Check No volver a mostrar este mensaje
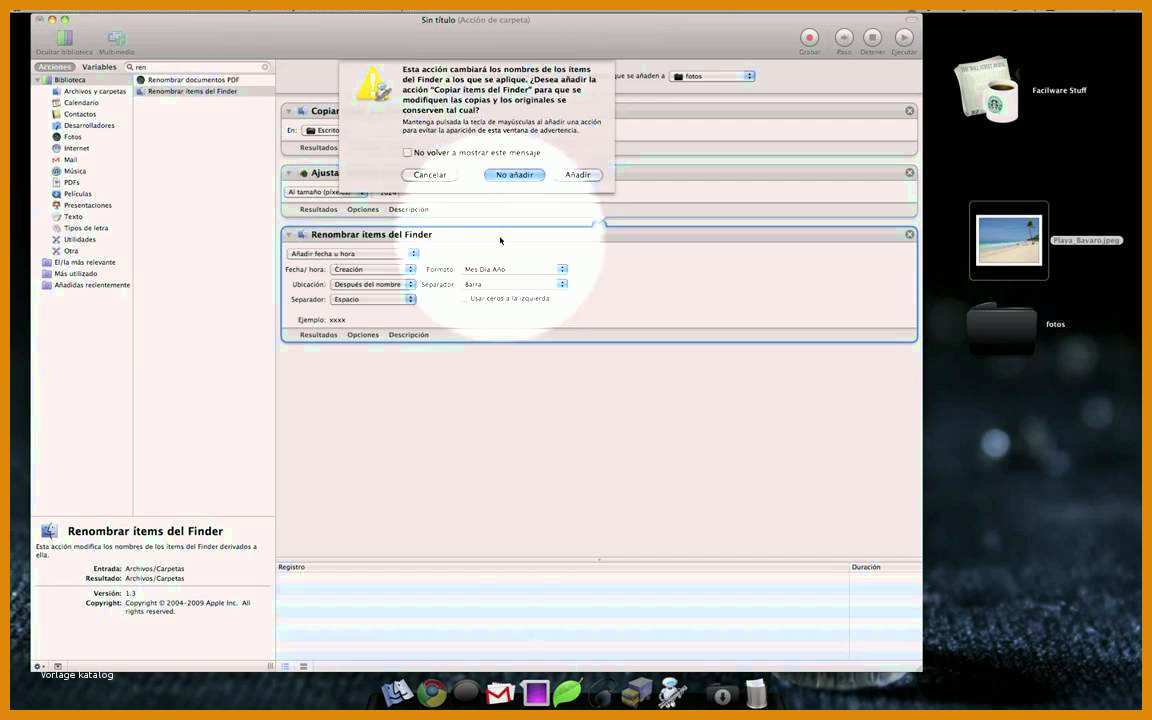1152x720 pixels. (407, 153)
